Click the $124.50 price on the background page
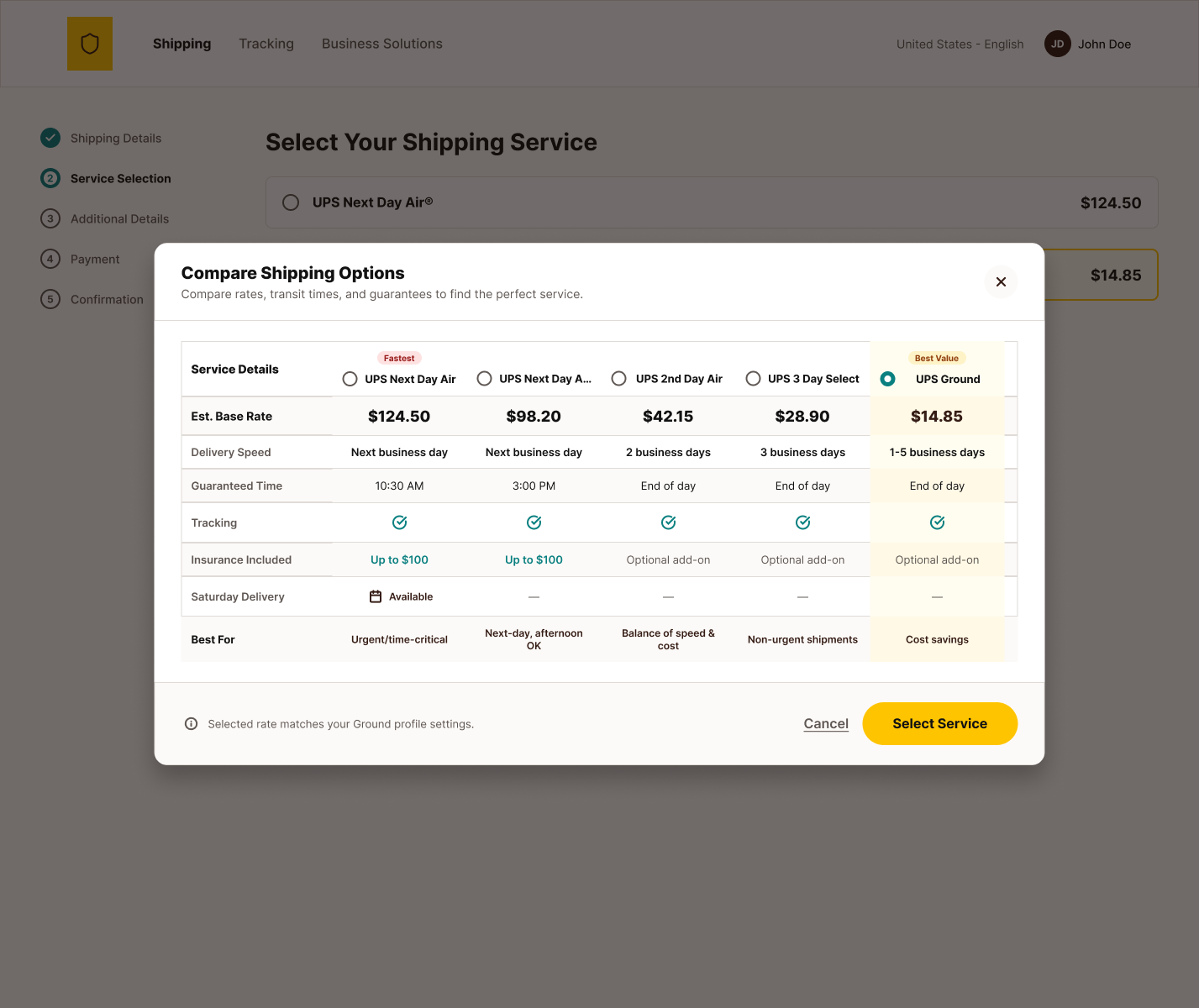This screenshot has height=1008, width=1199. click(1111, 202)
